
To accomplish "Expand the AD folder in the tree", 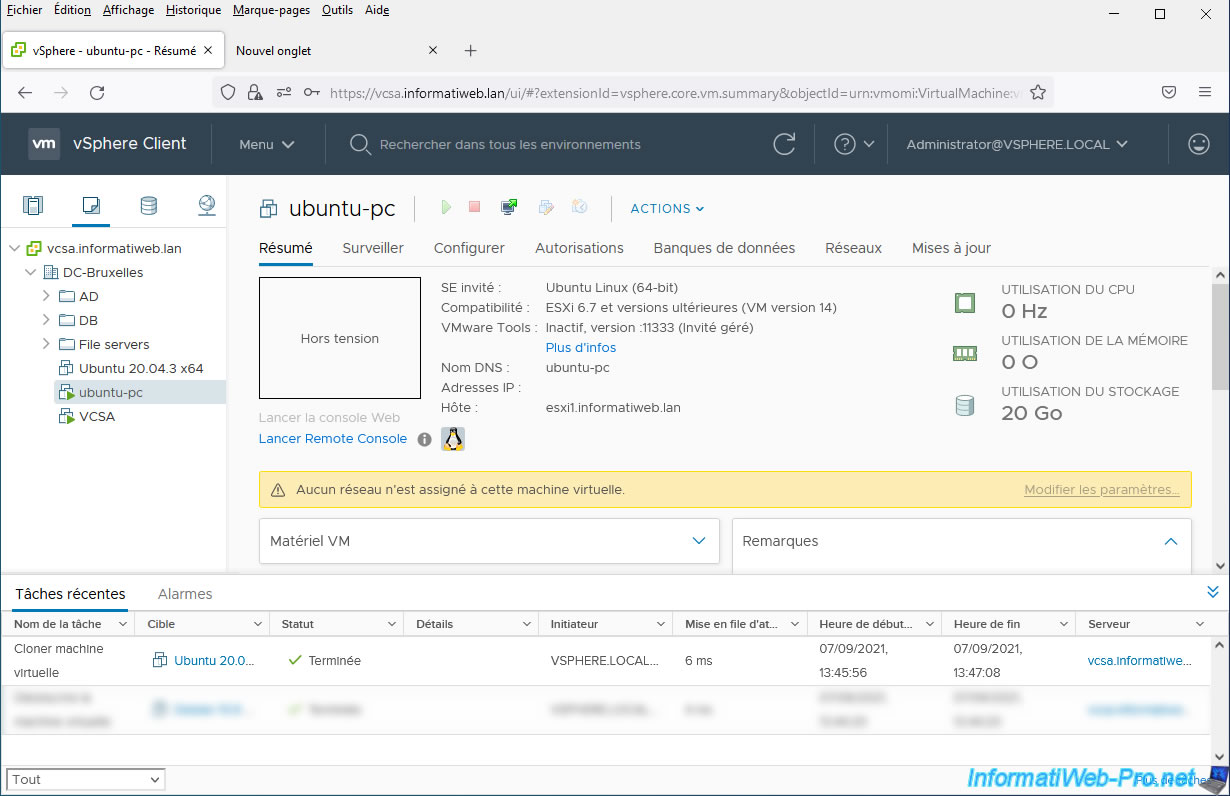I will tap(46, 296).
